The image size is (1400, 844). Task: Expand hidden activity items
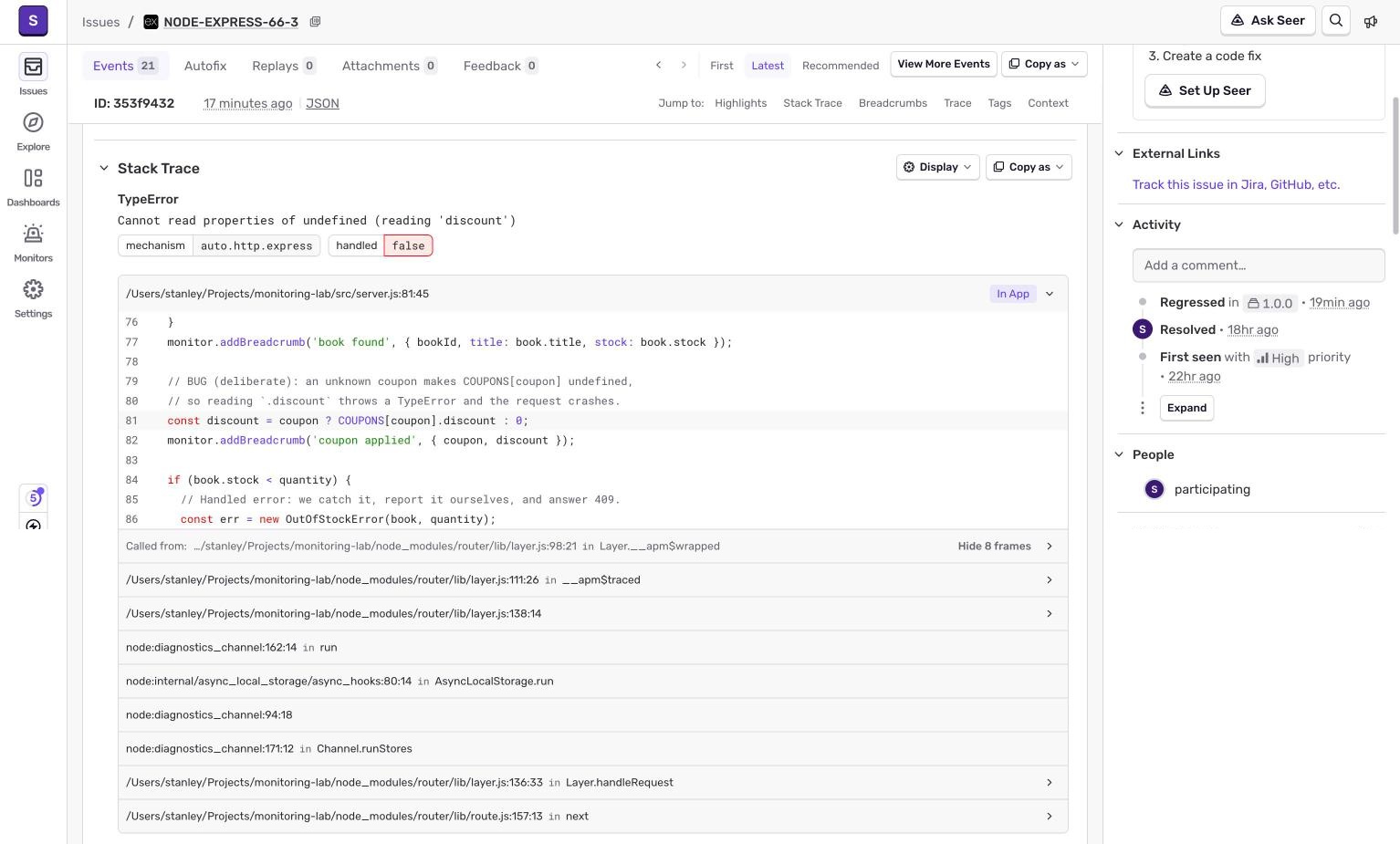pyautogui.click(x=1186, y=408)
